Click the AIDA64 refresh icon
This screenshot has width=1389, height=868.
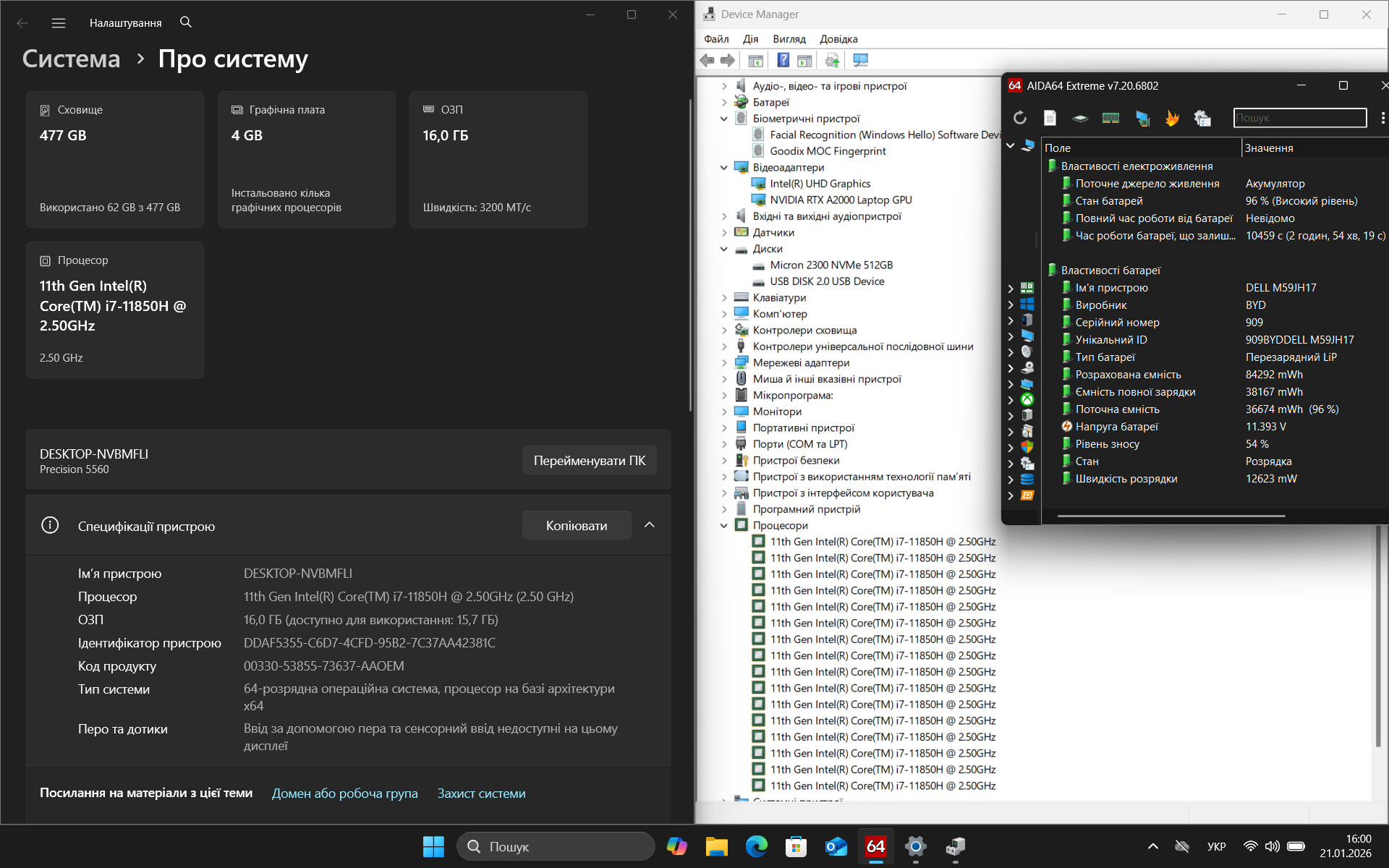(x=1019, y=118)
